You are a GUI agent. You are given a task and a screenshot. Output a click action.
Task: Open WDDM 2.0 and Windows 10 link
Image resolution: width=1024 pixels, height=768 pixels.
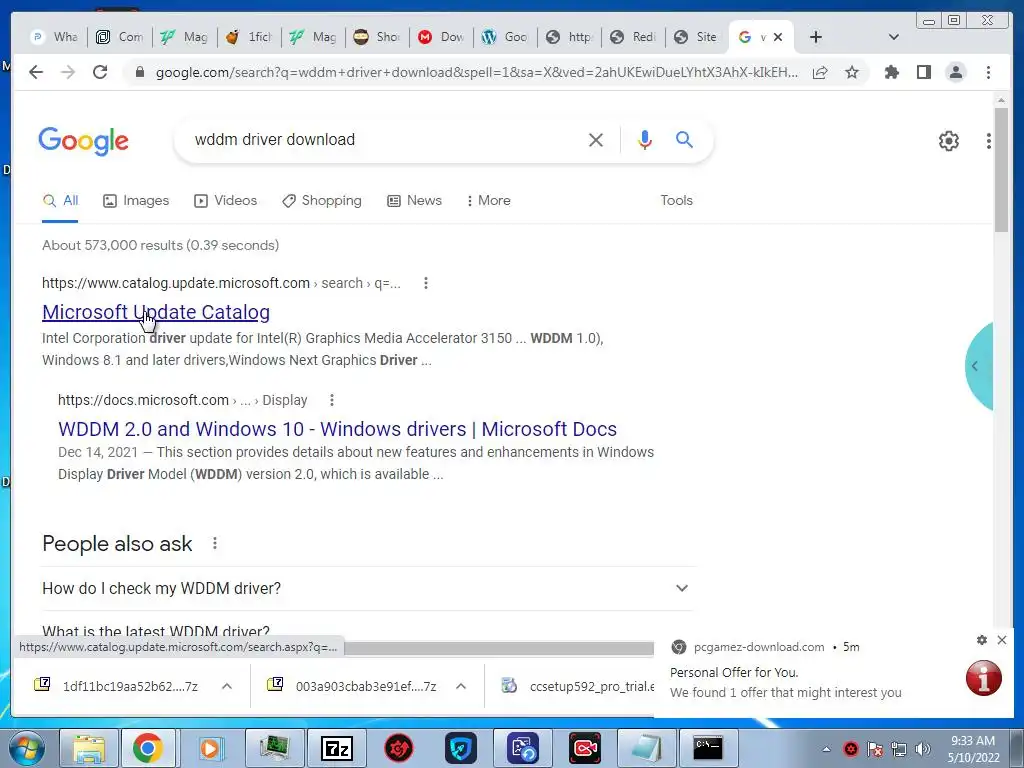[337, 429]
